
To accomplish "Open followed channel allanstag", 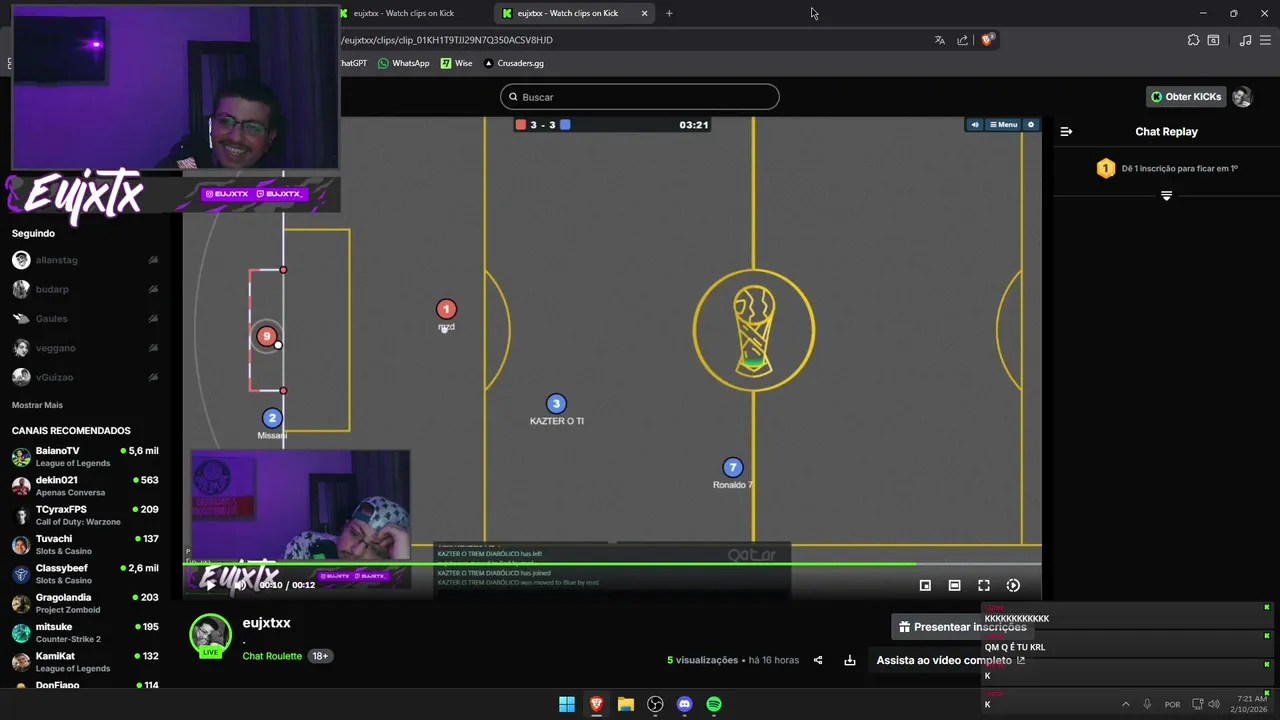I will click(x=85, y=260).
